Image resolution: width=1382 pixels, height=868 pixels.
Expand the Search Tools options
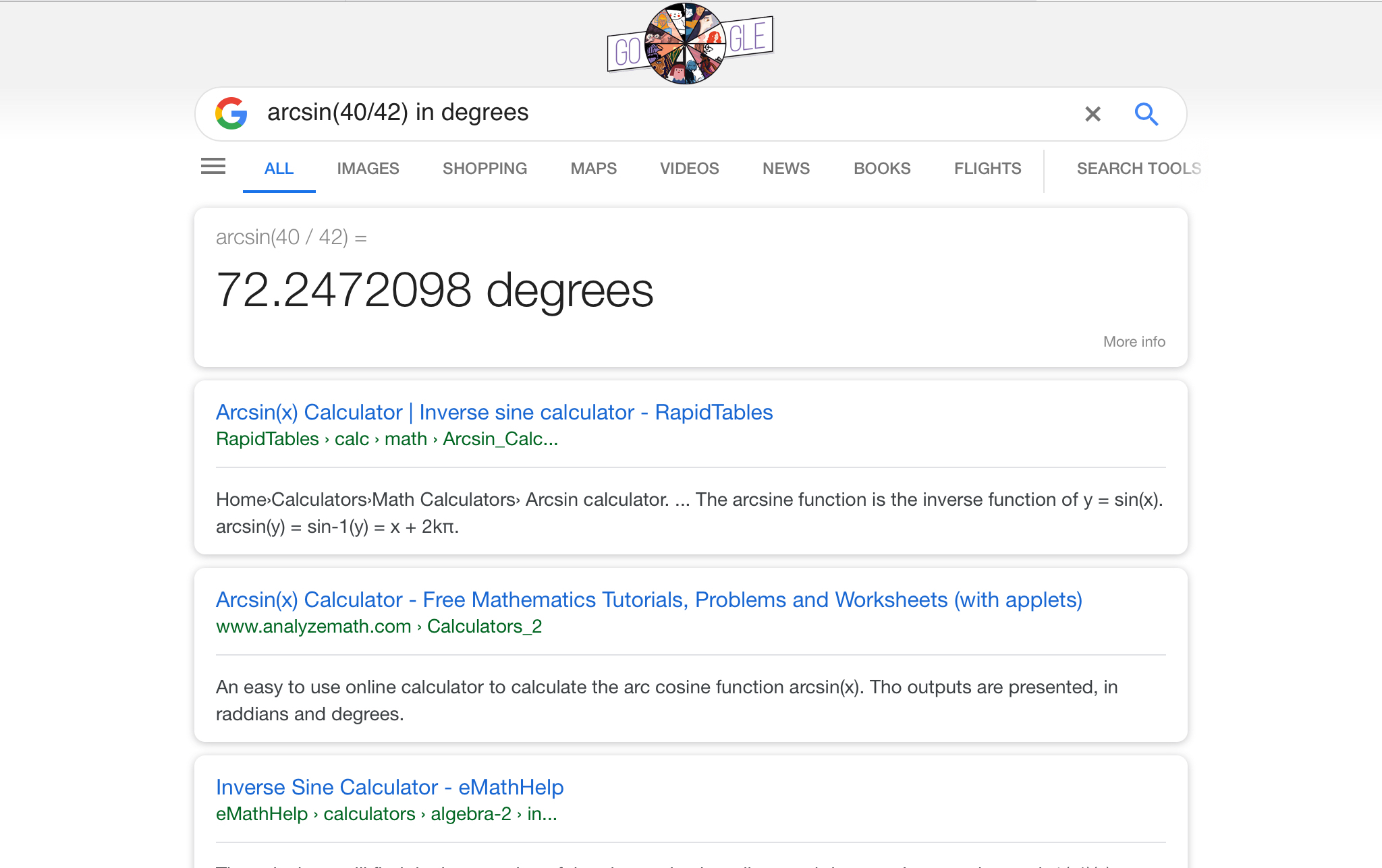tap(1138, 169)
